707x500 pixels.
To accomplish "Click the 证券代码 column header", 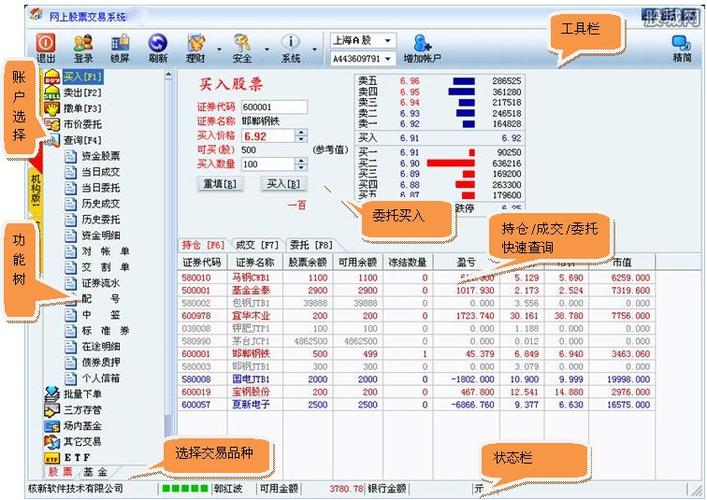I will point(202,262).
